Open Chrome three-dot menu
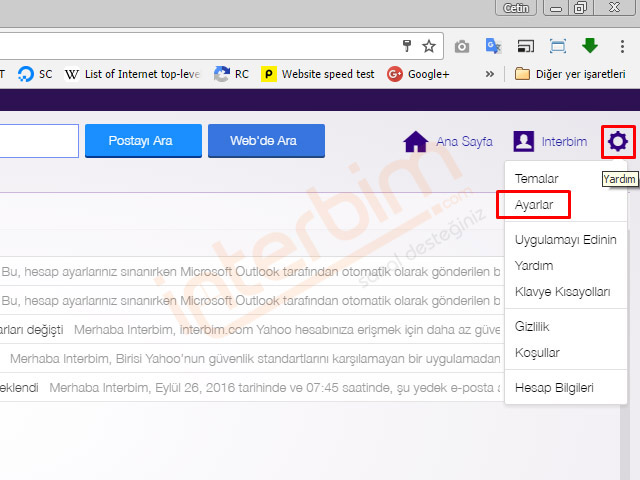The width and height of the screenshot is (640, 480). [x=622, y=46]
